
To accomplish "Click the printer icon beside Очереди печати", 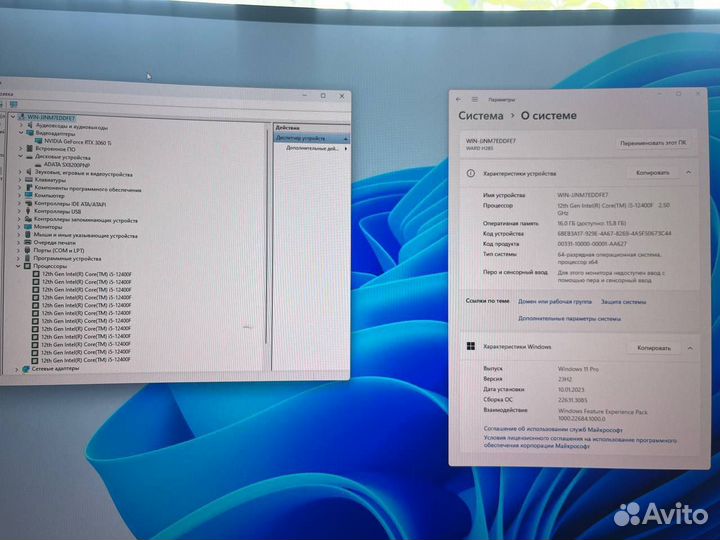I will pos(28,242).
